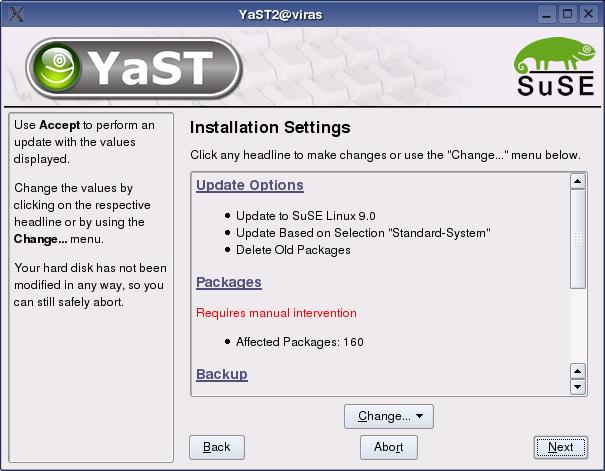Click 'Affected Packages: 160' entry
Image resolution: width=605 pixels, height=471 pixels.
tap(300, 342)
